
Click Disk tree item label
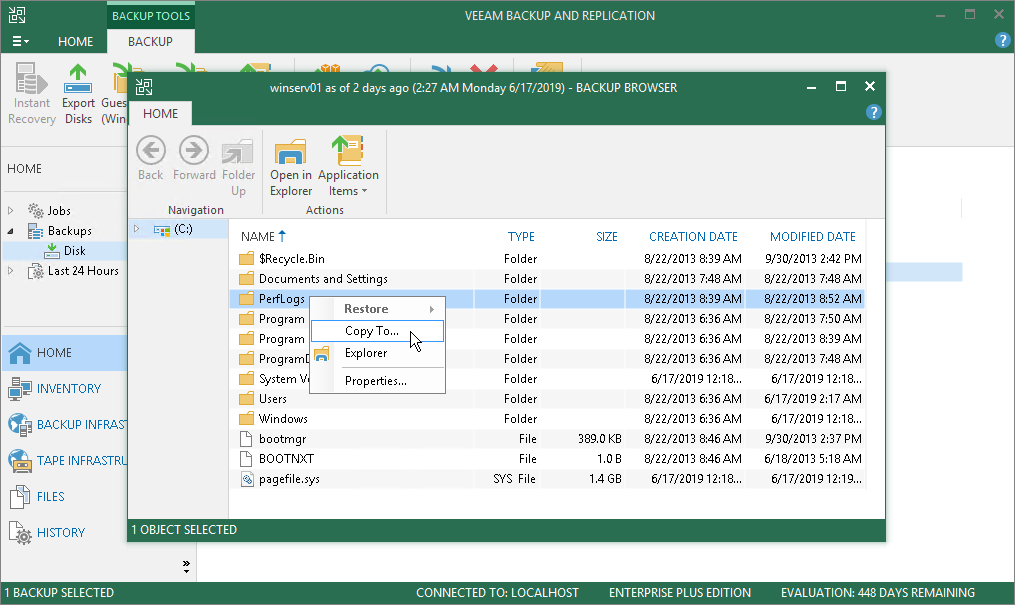74,251
